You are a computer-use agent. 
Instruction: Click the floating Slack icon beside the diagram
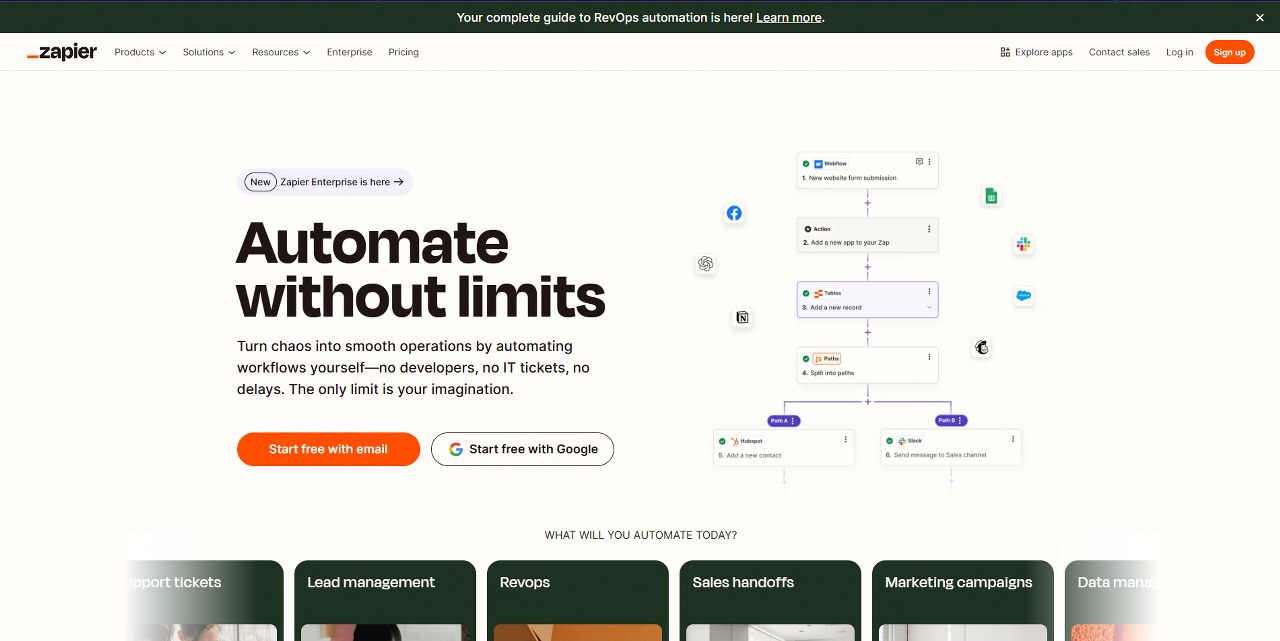(x=1023, y=244)
